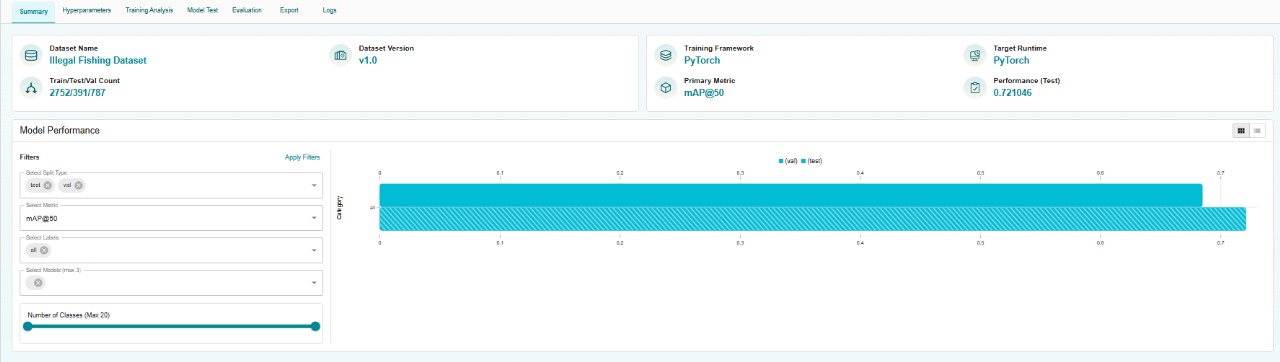This screenshot has width=1280, height=362.
Task: Expand the Select Split Type dropdown
Action: click(315, 185)
